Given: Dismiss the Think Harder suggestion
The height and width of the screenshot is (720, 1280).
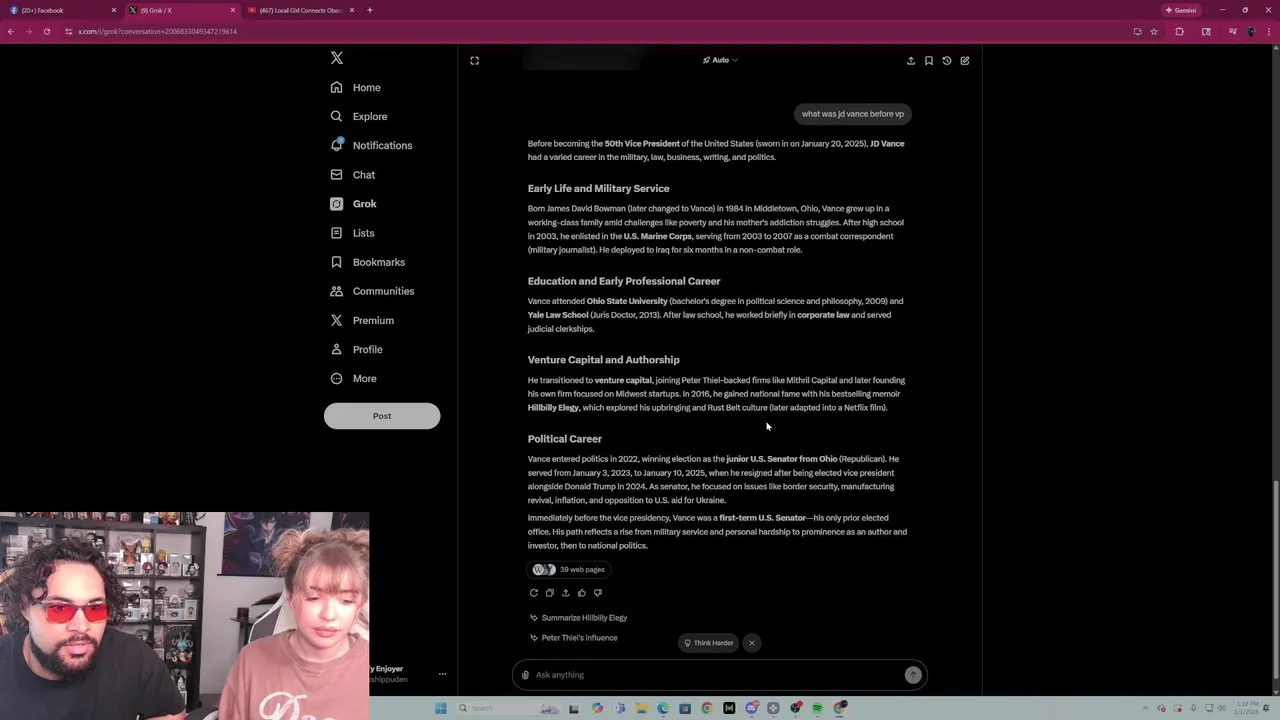Looking at the screenshot, I should coord(752,643).
